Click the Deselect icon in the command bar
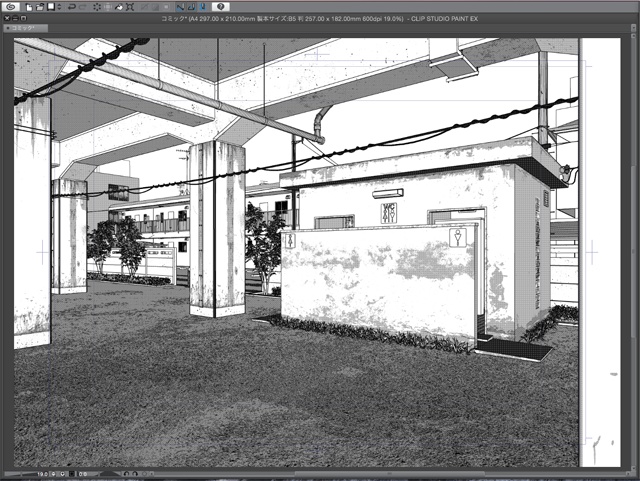Image resolution: width=640 pixels, height=481 pixels. 144,7
